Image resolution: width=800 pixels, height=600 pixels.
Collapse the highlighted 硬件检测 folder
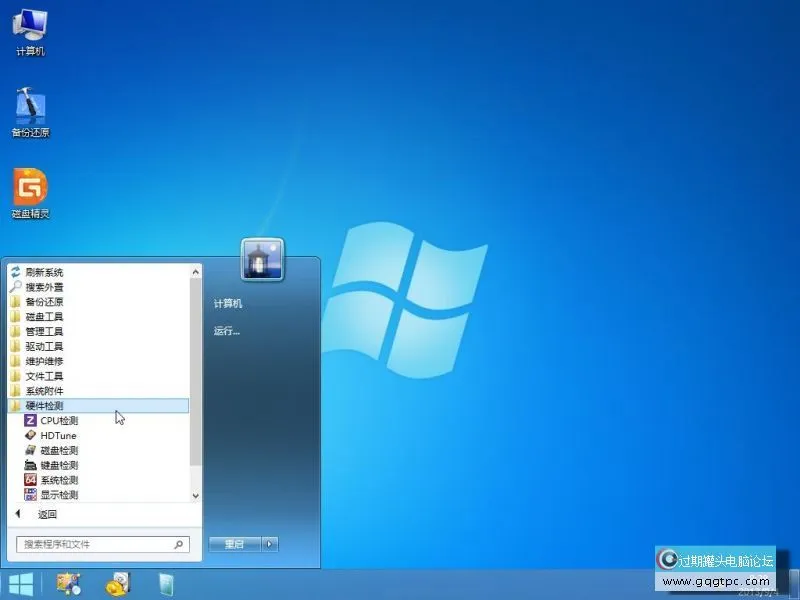[x=50, y=406]
